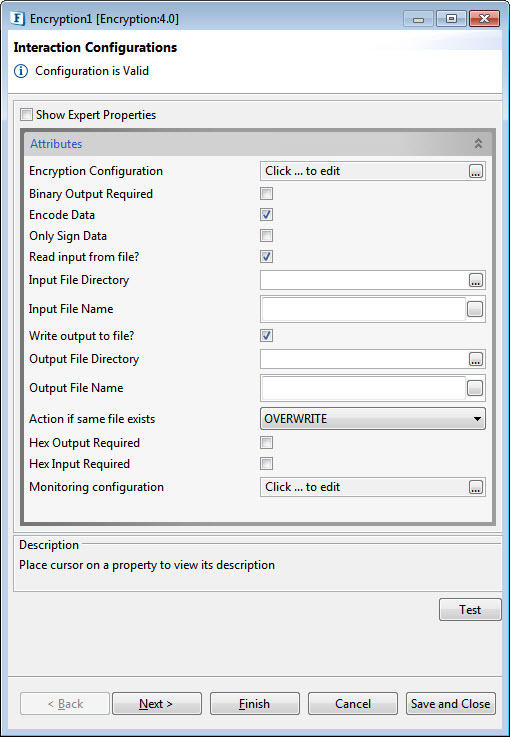Uncheck Write output to file
This screenshot has width=510, height=737.
tap(267, 336)
